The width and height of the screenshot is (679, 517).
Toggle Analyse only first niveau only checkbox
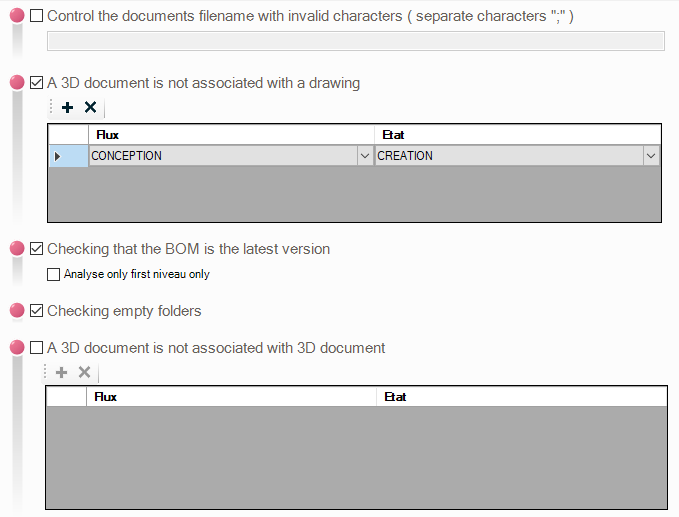(x=54, y=274)
